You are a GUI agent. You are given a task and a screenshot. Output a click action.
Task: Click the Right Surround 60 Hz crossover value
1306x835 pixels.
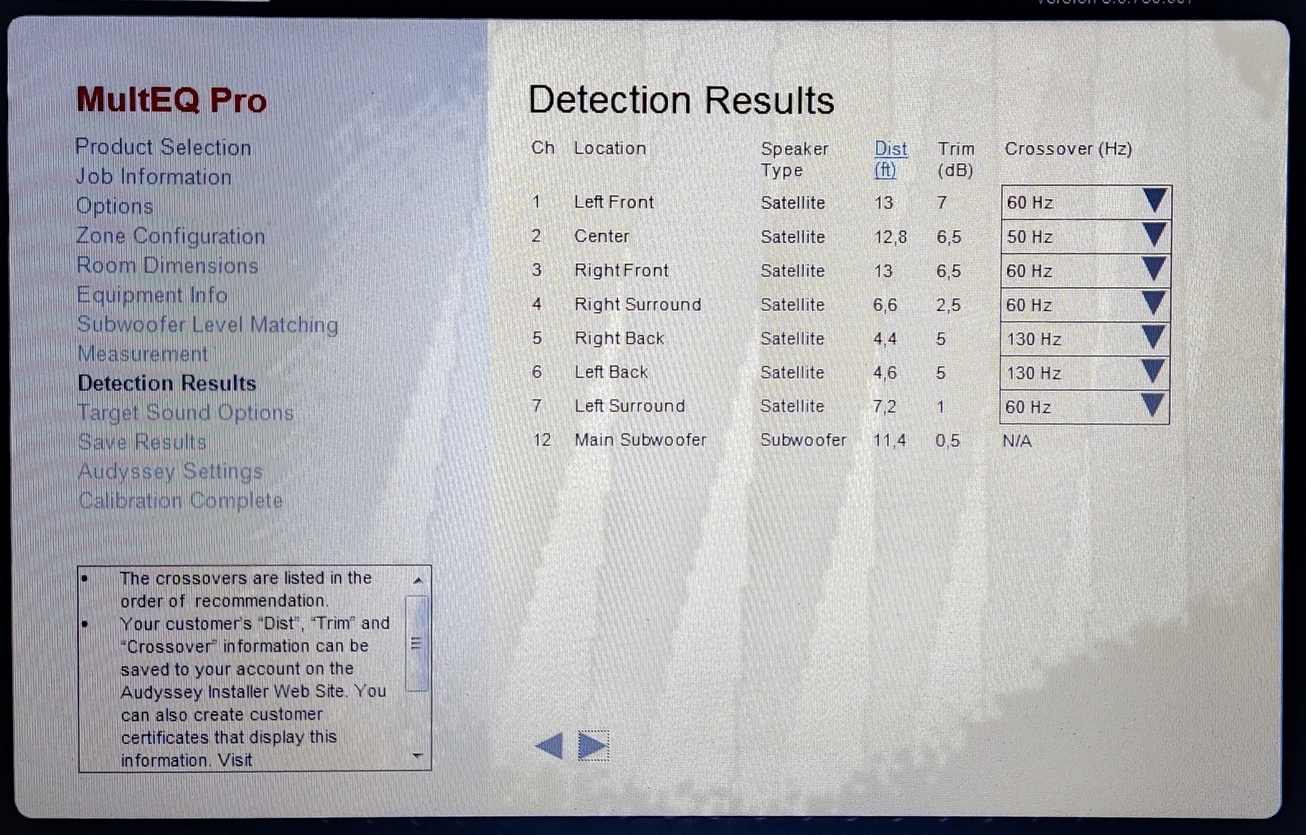[1029, 305]
